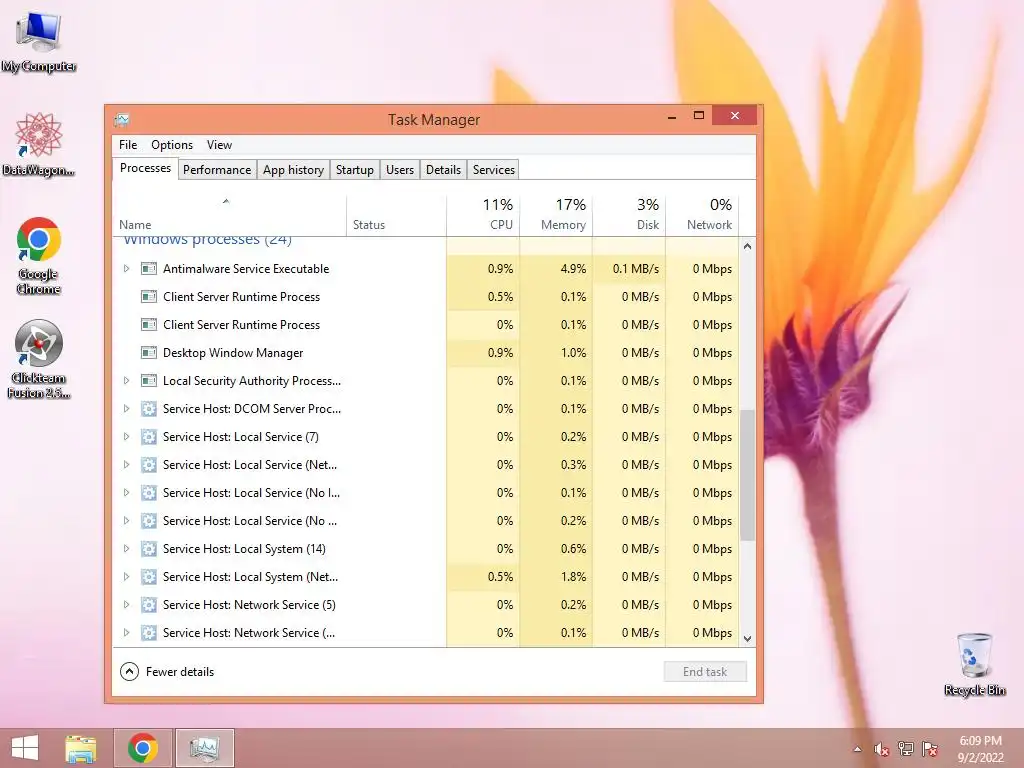Screen dimensions: 1024x768
Task: Open My Computer desktop icon
Action: [x=39, y=42]
